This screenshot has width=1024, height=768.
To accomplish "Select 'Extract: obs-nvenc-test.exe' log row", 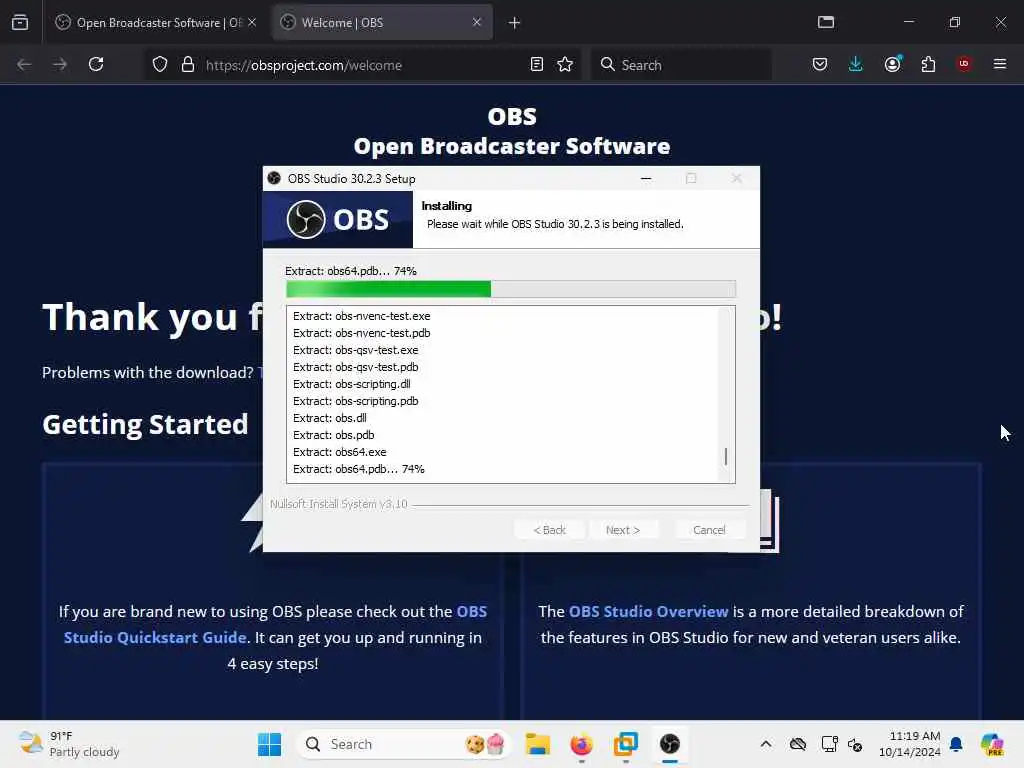I will click(361, 316).
